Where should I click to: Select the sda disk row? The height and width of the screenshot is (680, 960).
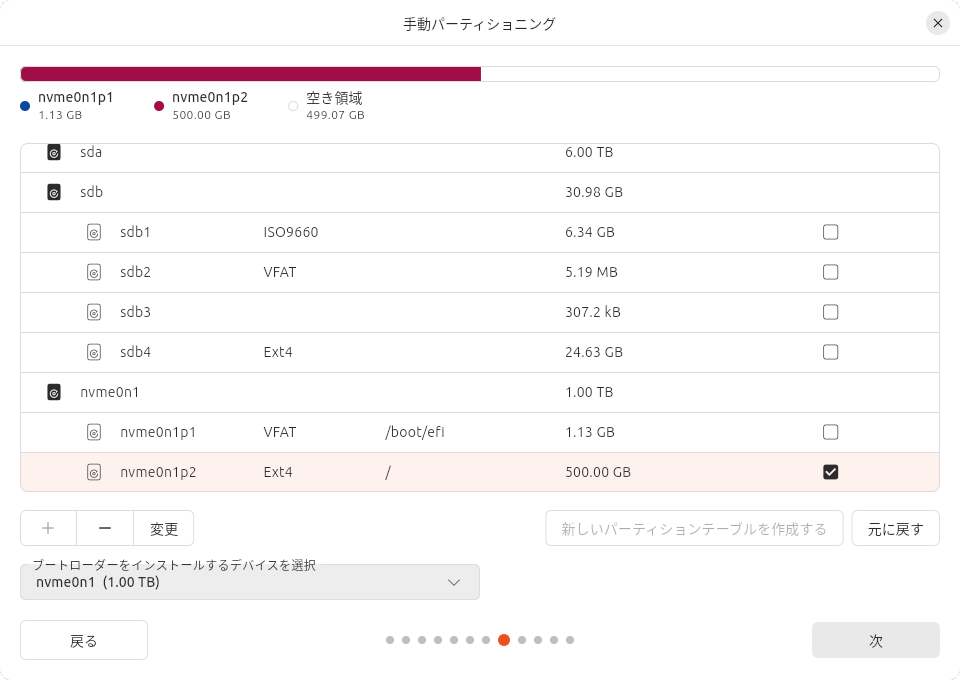point(480,154)
